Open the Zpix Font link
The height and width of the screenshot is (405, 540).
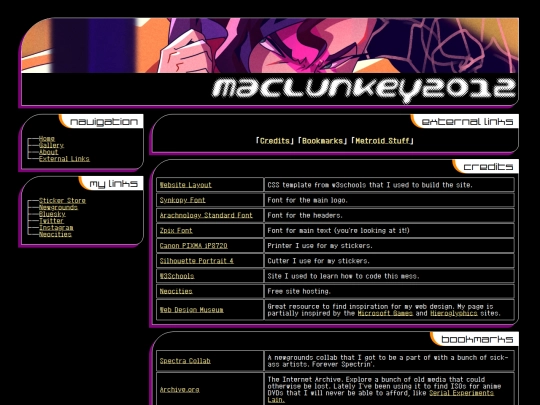(x=176, y=230)
